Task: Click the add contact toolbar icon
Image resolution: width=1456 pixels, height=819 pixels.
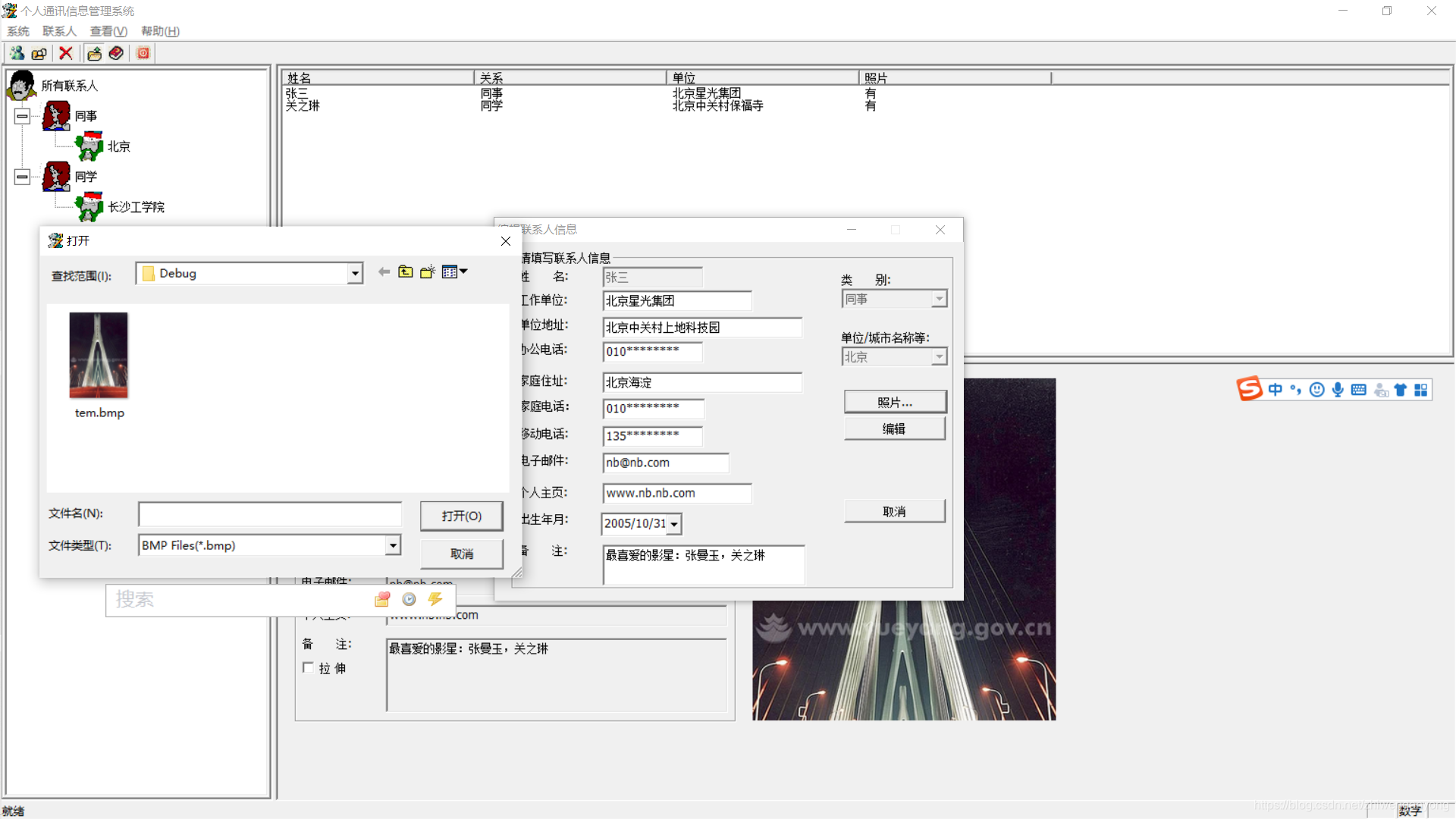Action: [17, 53]
